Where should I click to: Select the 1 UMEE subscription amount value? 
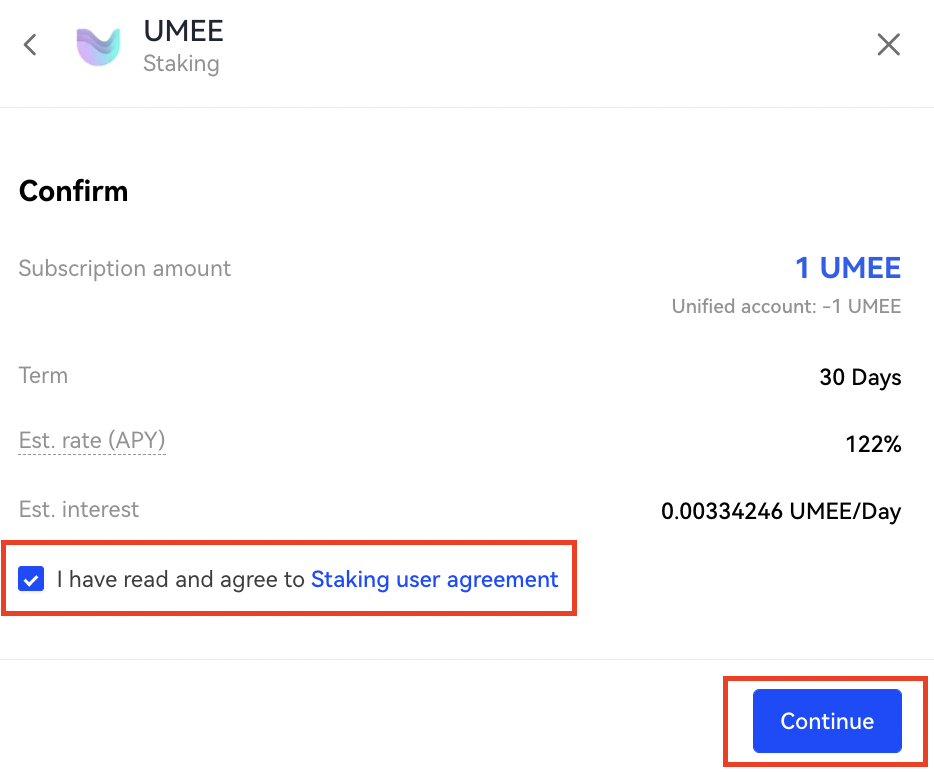(x=848, y=267)
